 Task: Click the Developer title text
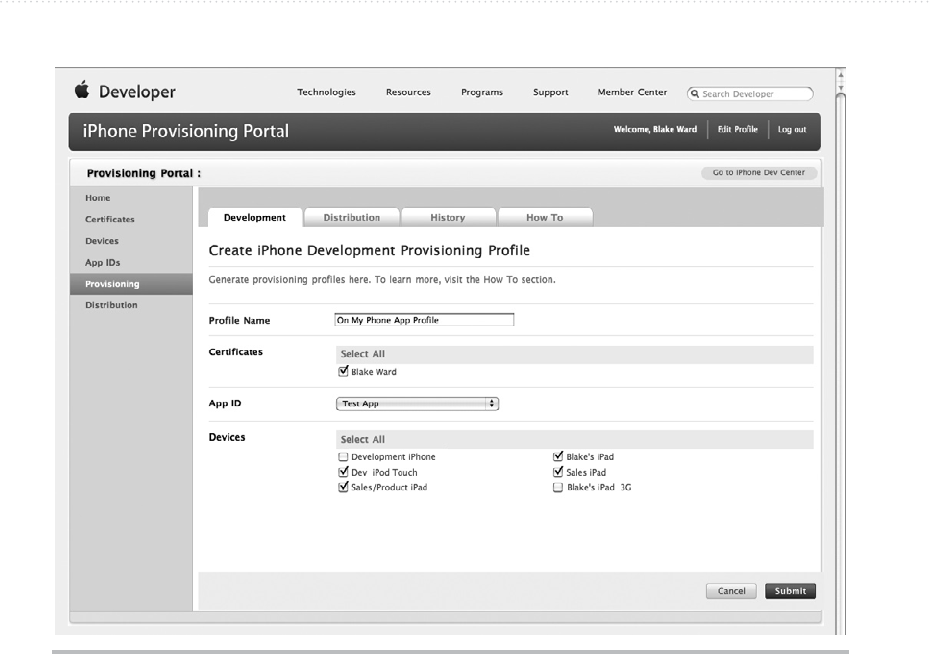pos(137,92)
